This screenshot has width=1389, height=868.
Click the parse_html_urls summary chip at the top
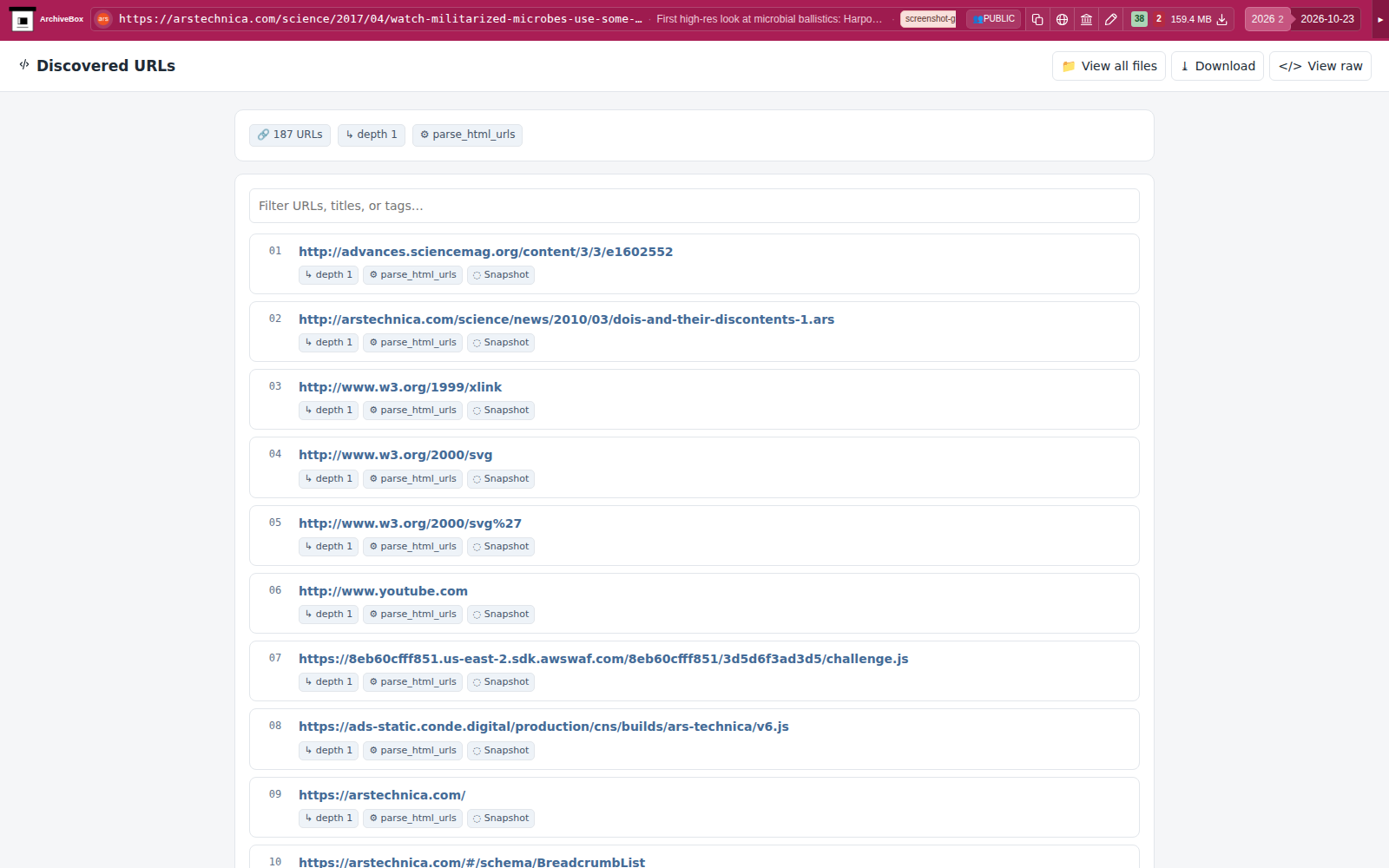pos(467,135)
